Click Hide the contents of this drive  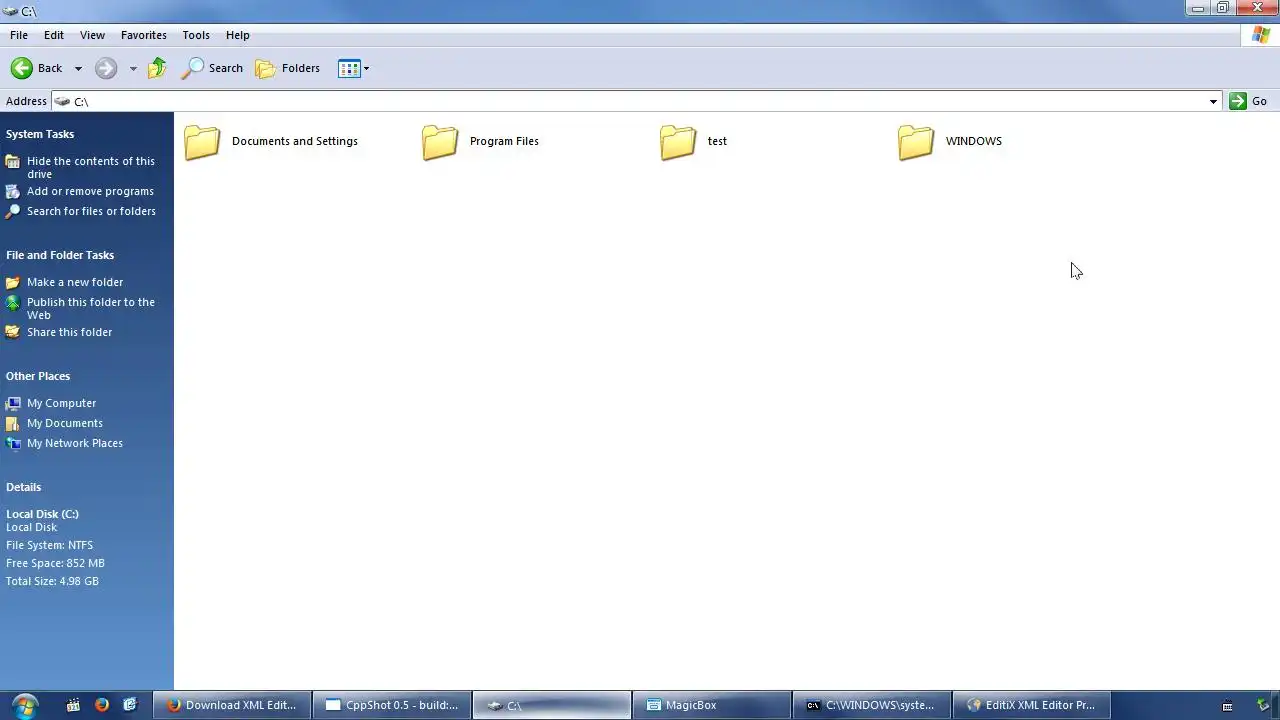pyautogui.click(x=91, y=167)
